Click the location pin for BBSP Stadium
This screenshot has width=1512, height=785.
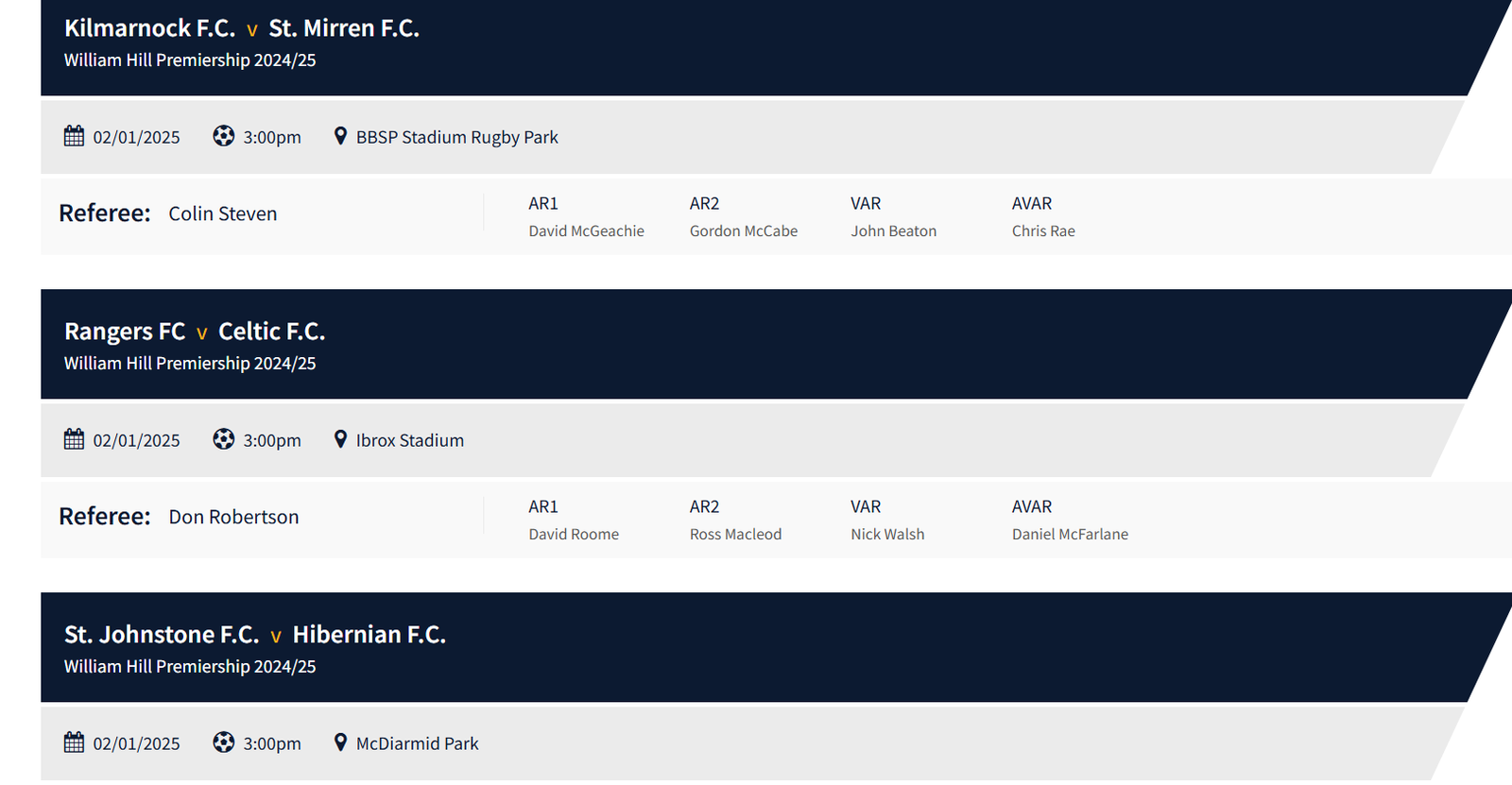point(340,136)
